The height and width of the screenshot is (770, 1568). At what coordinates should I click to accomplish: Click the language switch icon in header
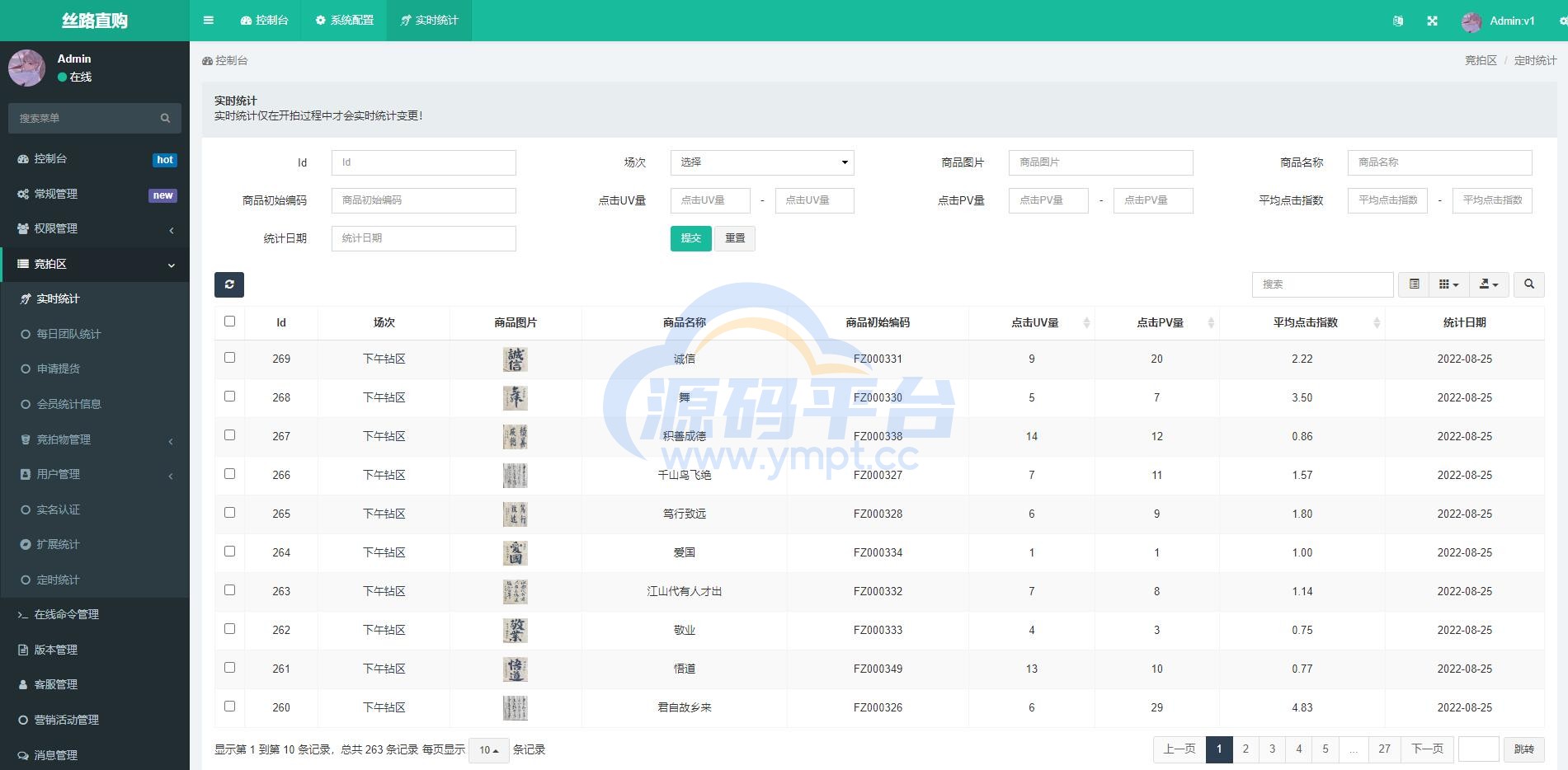[x=1397, y=21]
